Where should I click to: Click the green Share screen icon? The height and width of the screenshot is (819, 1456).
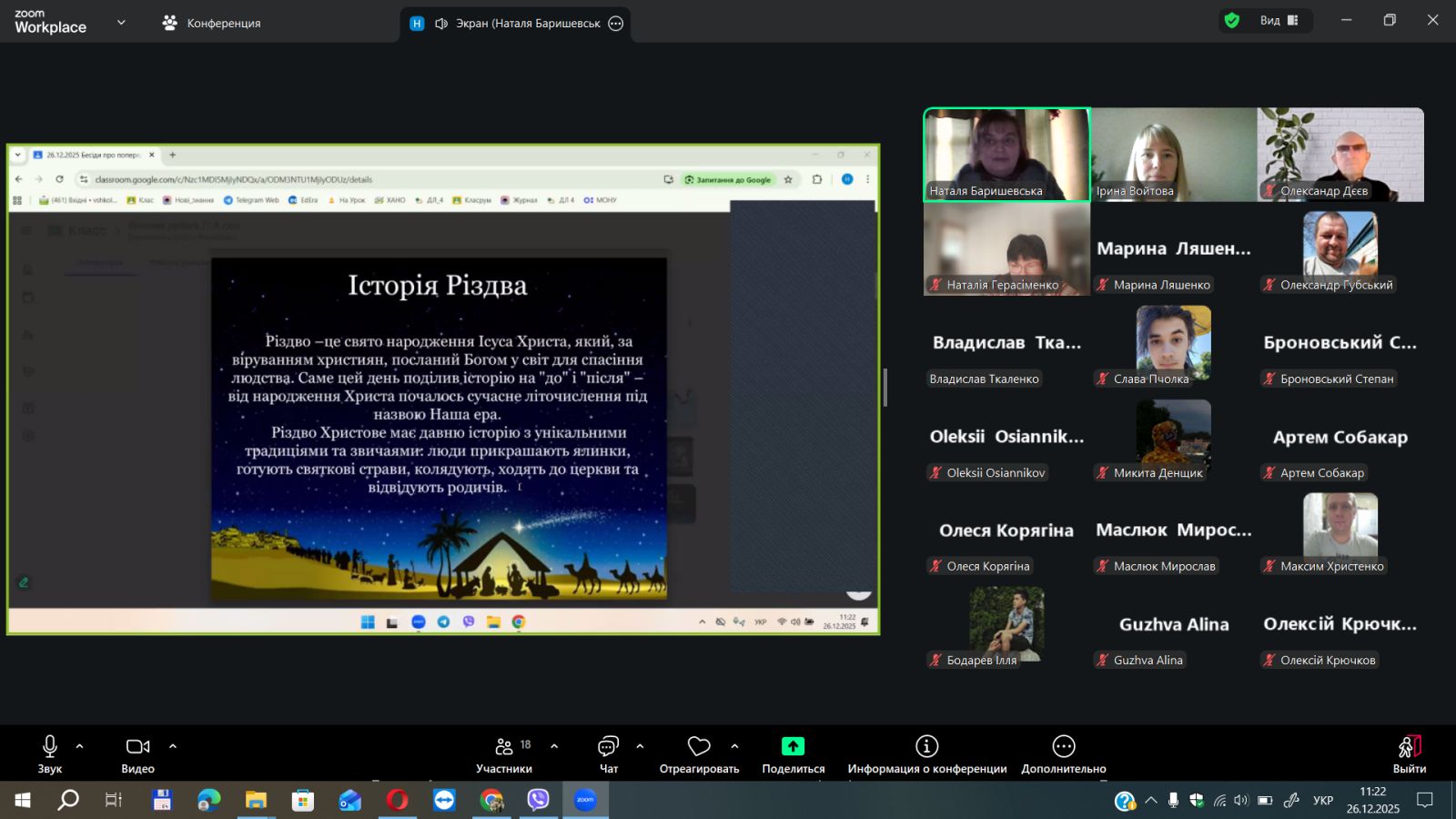793,747
